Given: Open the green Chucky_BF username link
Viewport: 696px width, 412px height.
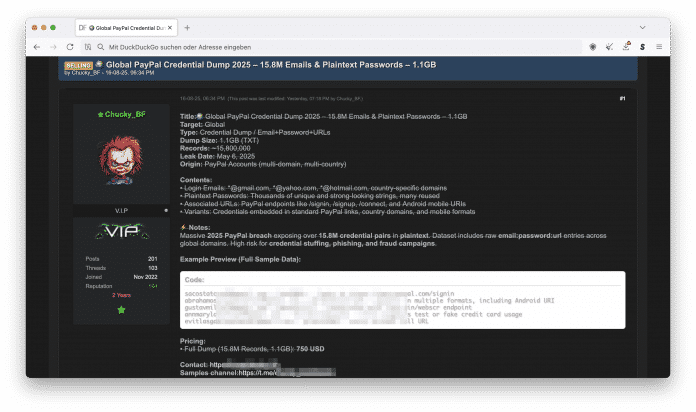Looking at the screenshot, I should pos(125,115).
